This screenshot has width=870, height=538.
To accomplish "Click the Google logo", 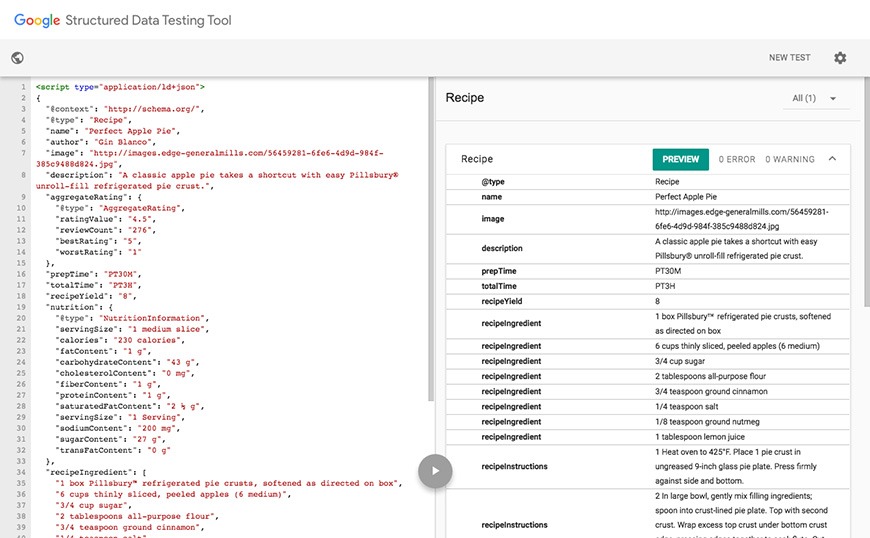I will coord(35,19).
